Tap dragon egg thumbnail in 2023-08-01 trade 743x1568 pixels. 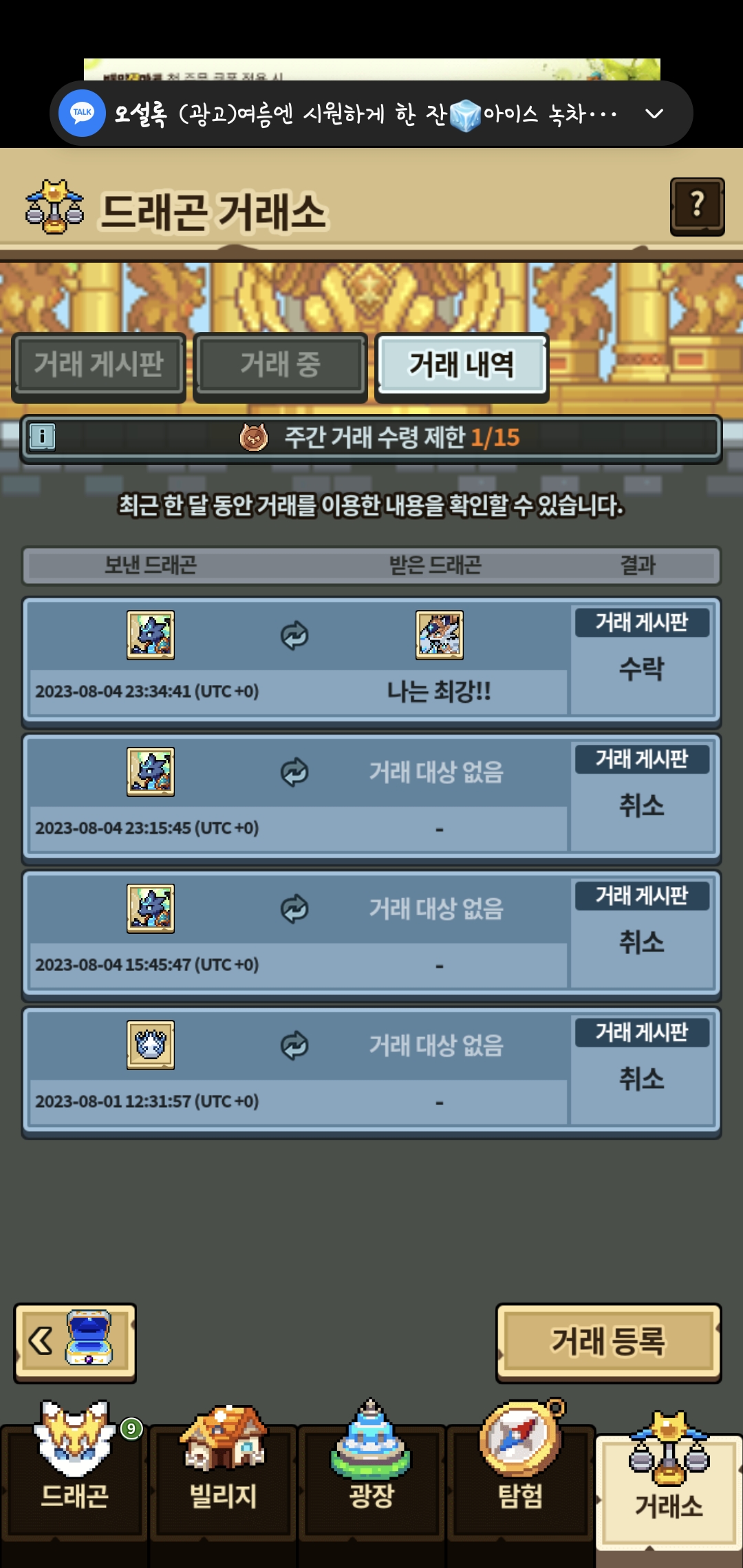[151, 1045]
